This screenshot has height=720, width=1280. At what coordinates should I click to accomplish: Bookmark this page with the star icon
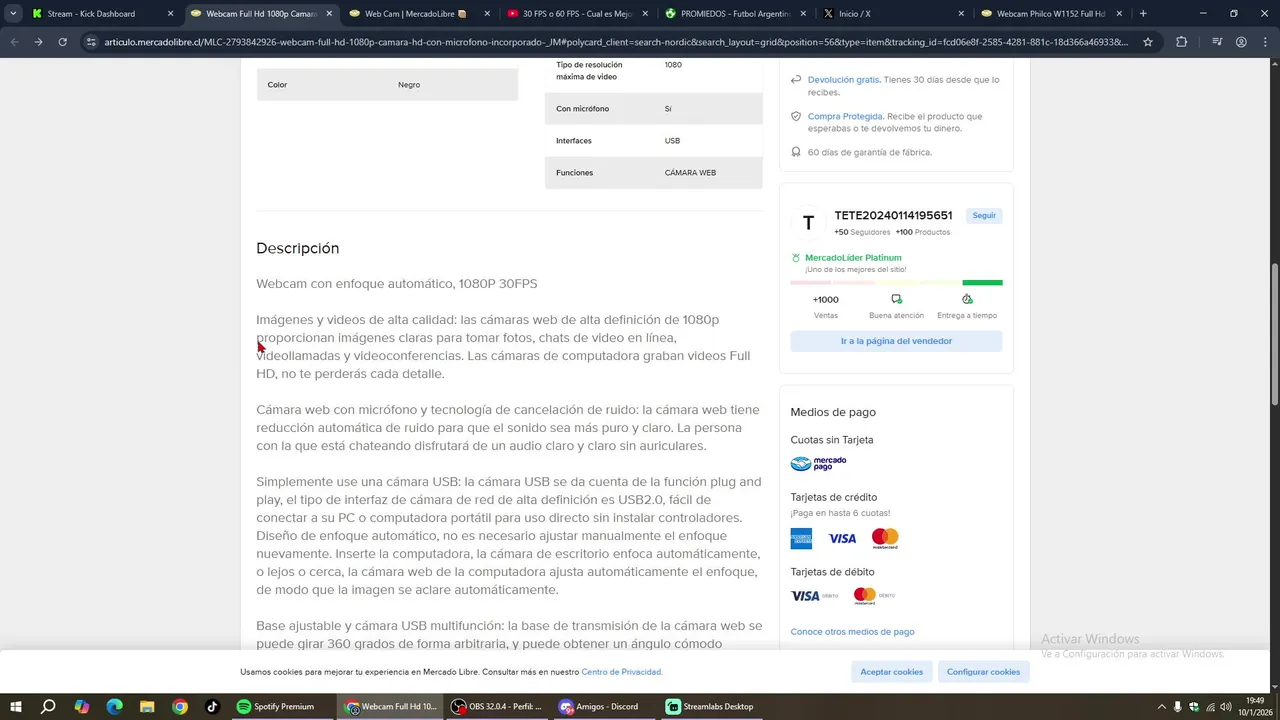[1148, 42]
